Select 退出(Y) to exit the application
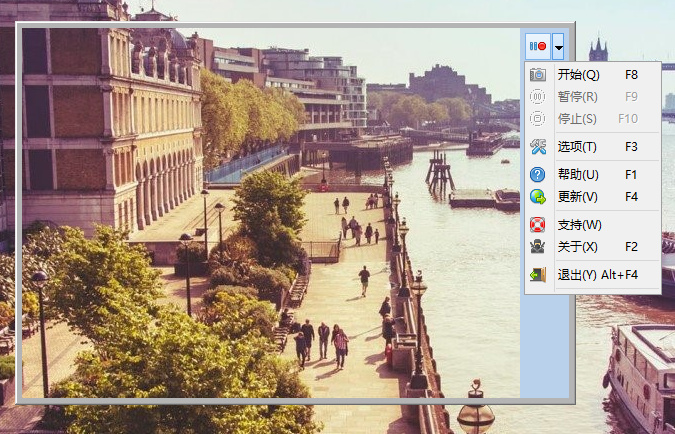The image size is (675, 434). tap(577, 275)
